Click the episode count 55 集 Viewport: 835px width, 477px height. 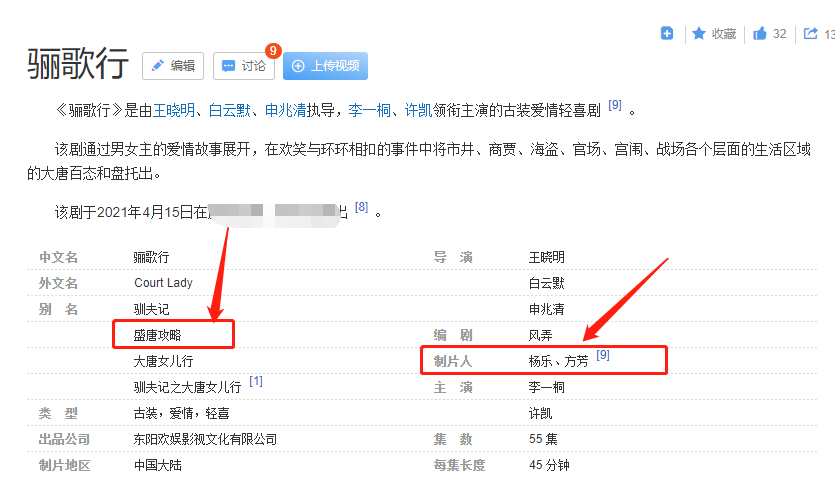[x=543, y=439]
